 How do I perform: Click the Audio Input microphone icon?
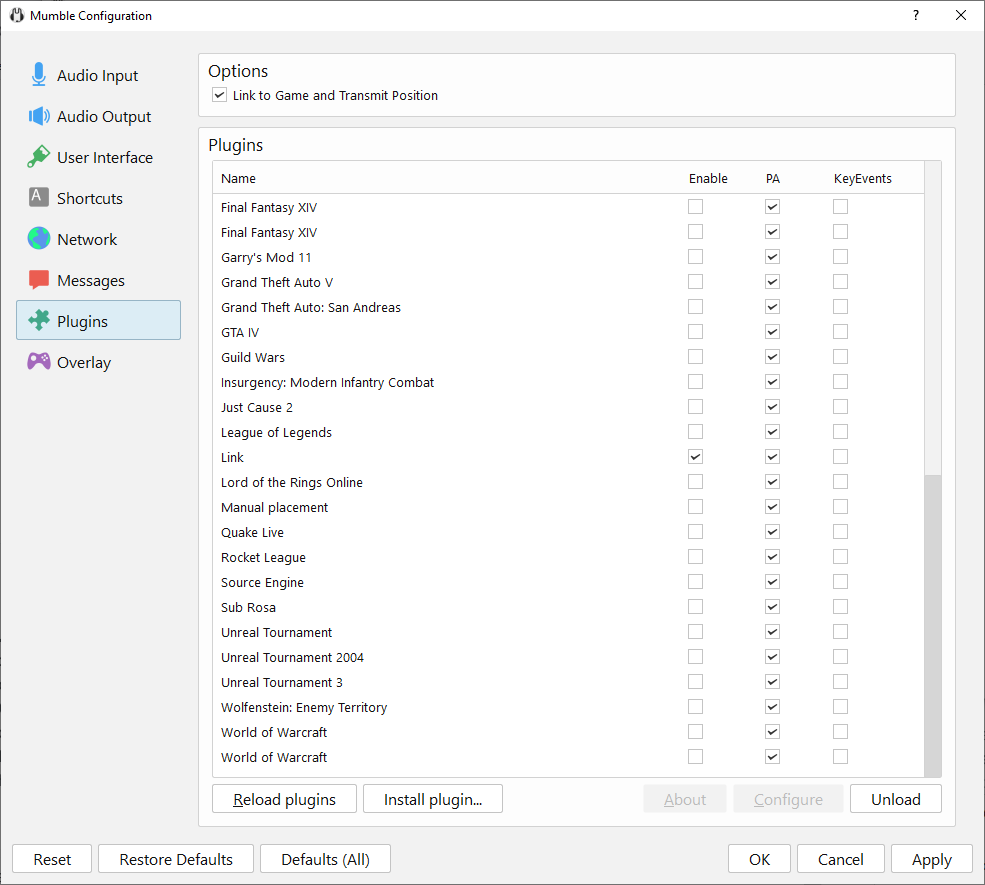[39, 75]
